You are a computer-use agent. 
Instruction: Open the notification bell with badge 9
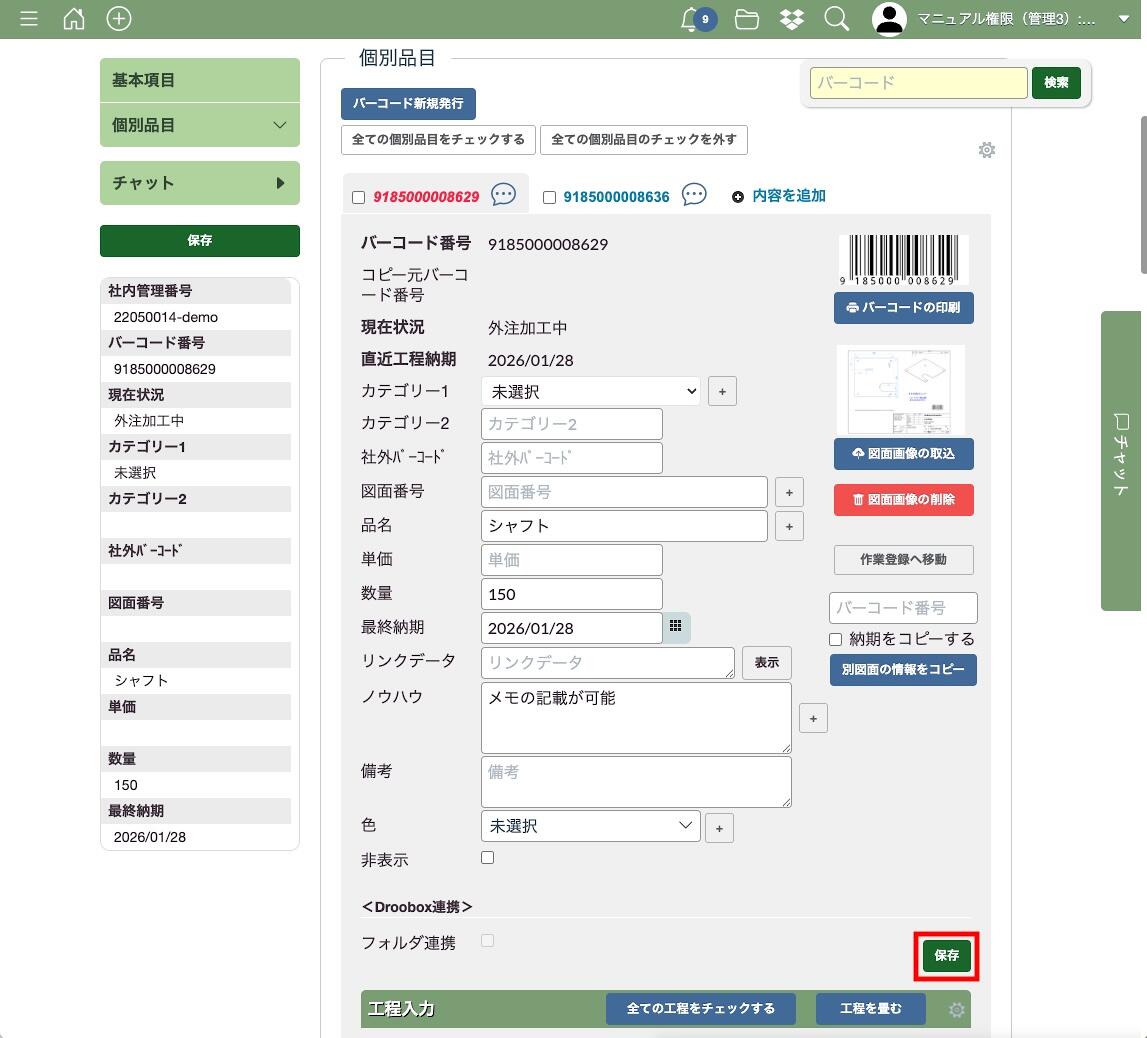690,19
